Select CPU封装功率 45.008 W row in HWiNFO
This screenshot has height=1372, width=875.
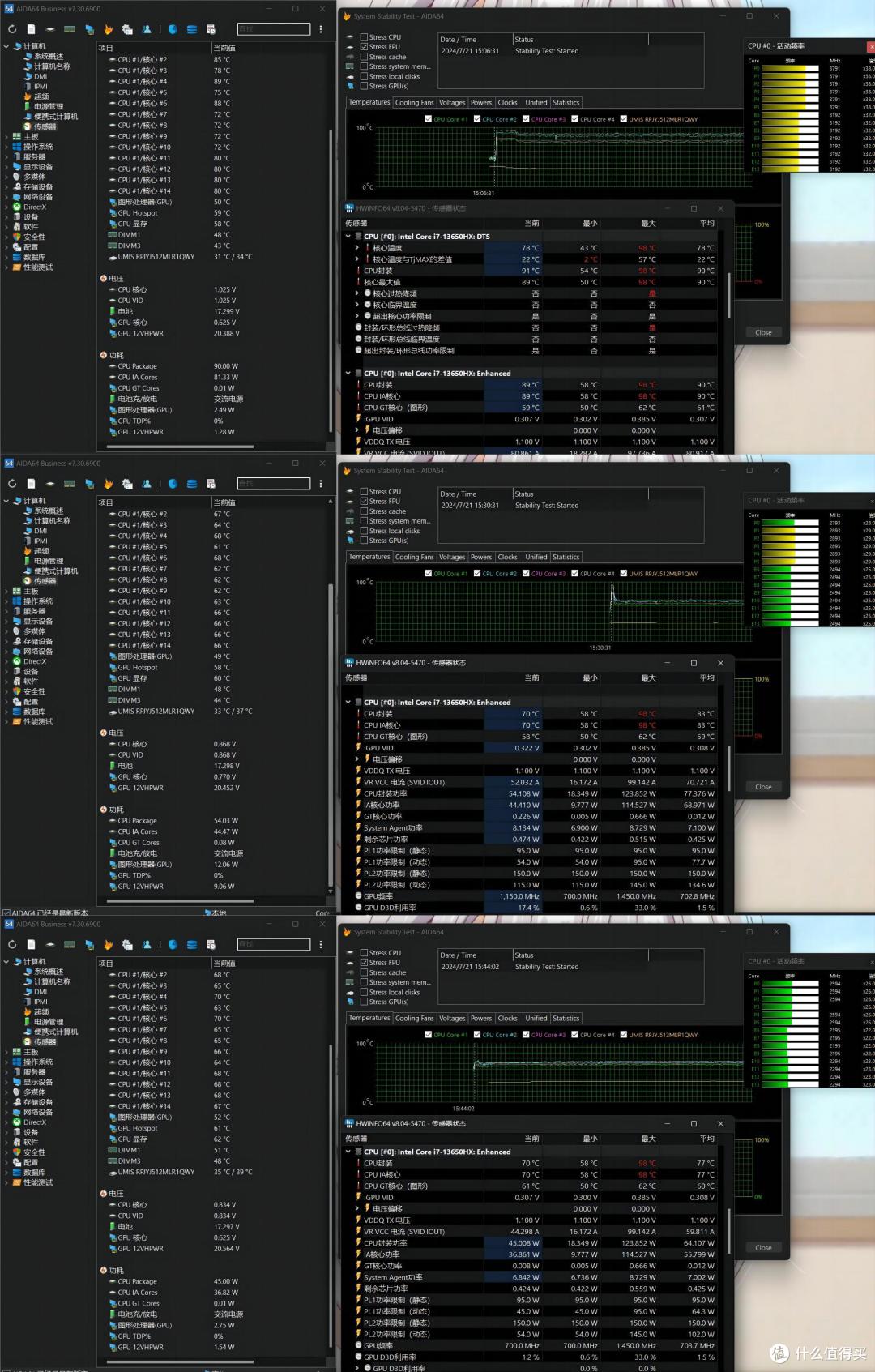(x=535, y=1243)
